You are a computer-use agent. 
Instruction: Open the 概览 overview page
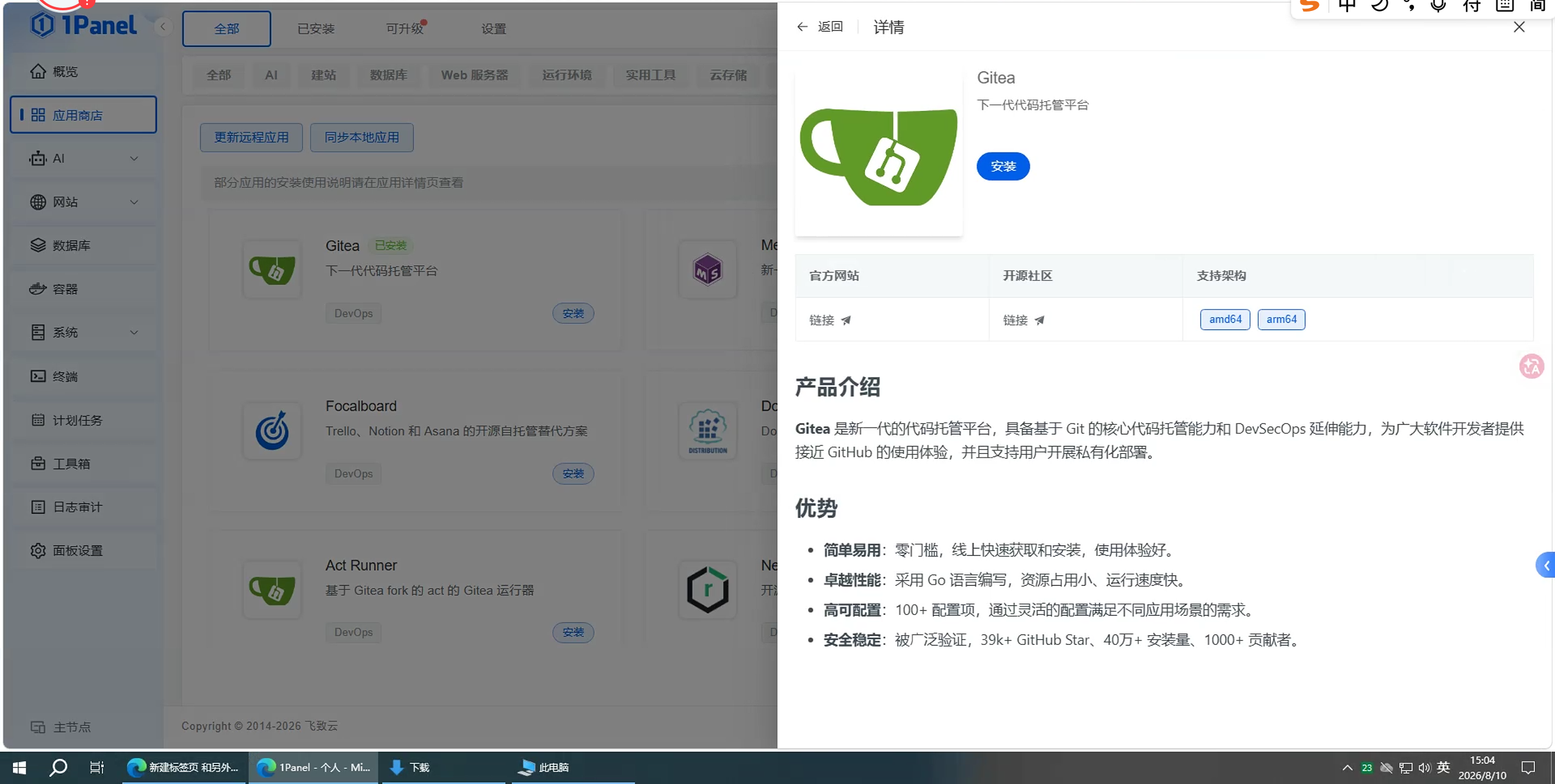coord(83,71)
